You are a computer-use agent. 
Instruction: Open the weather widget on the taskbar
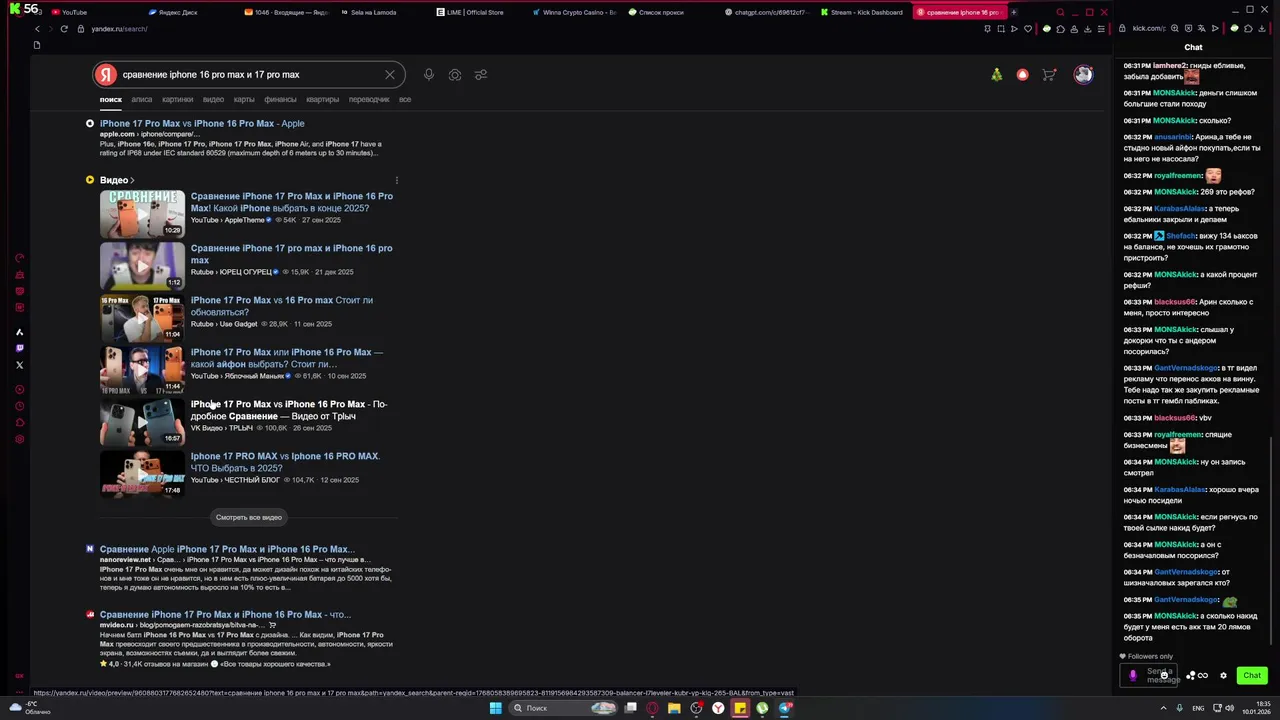tap(29, 708)
